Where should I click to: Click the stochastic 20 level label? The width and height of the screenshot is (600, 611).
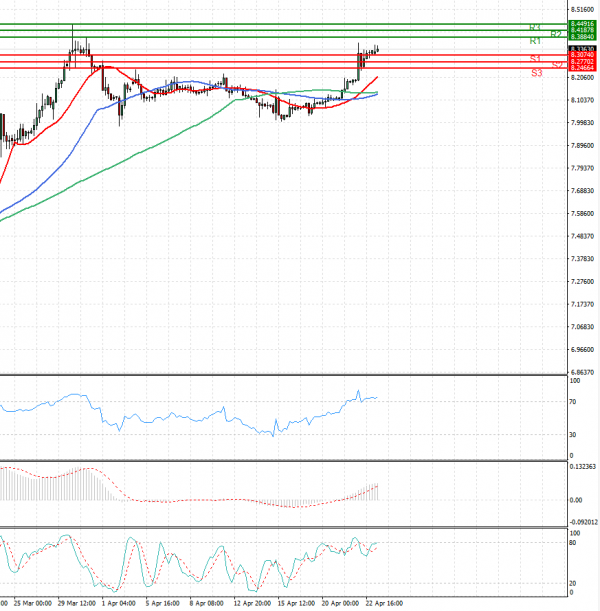tap(572, 583)
